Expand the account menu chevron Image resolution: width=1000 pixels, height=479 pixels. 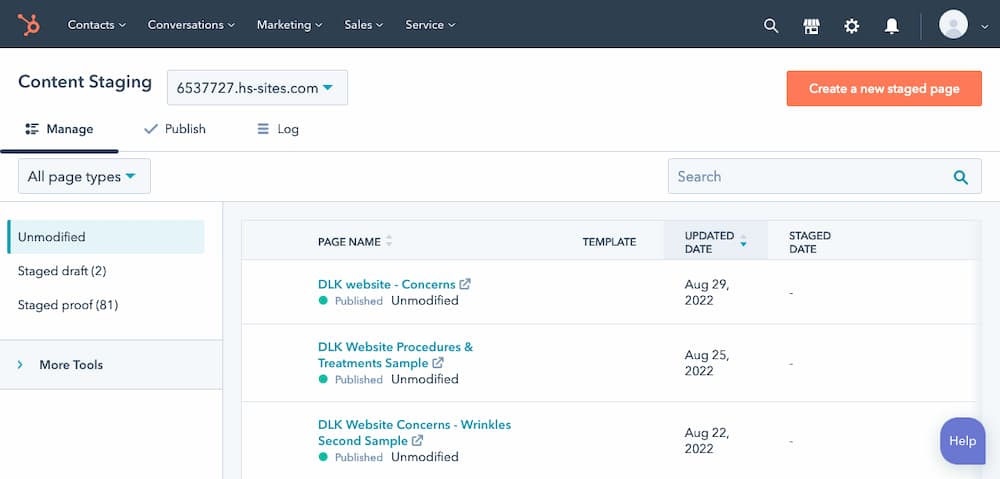(984, 26)
